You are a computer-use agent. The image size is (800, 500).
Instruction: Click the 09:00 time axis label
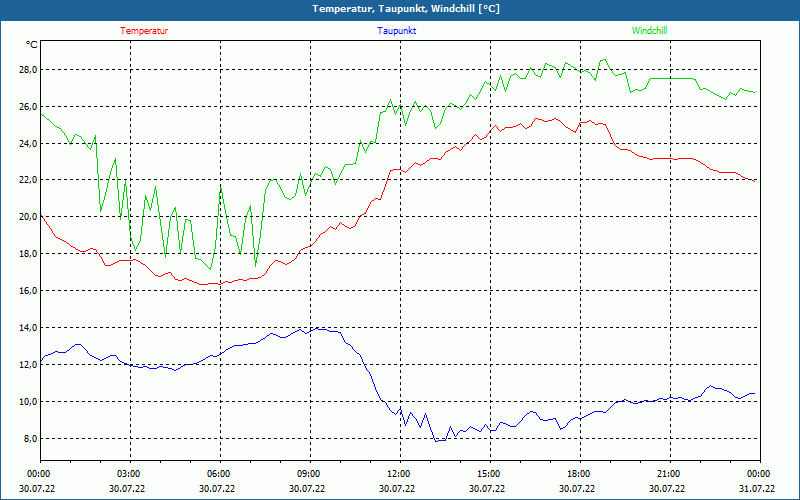pyautogui.click(x=307, y=474)
